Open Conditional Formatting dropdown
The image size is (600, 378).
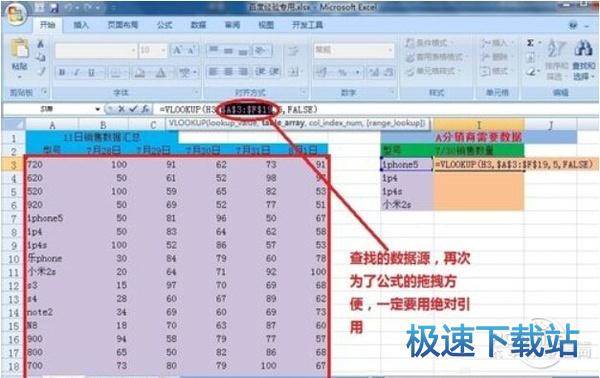(429, 43)
